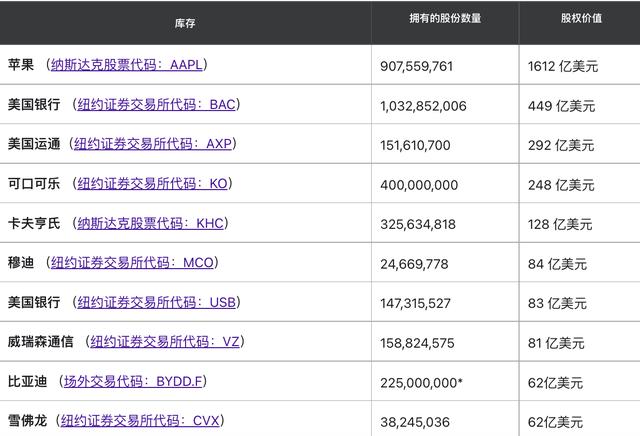Select the share count 325,634,818

pos(418,224)
